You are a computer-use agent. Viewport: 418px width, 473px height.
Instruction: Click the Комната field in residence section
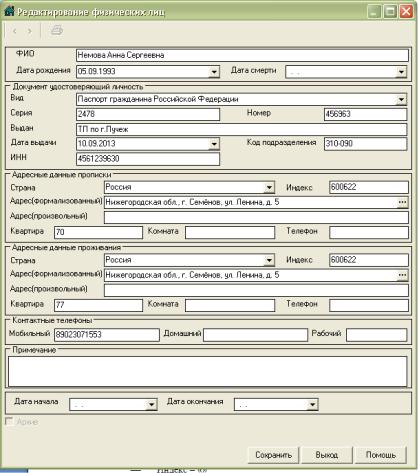click(230, 305)
